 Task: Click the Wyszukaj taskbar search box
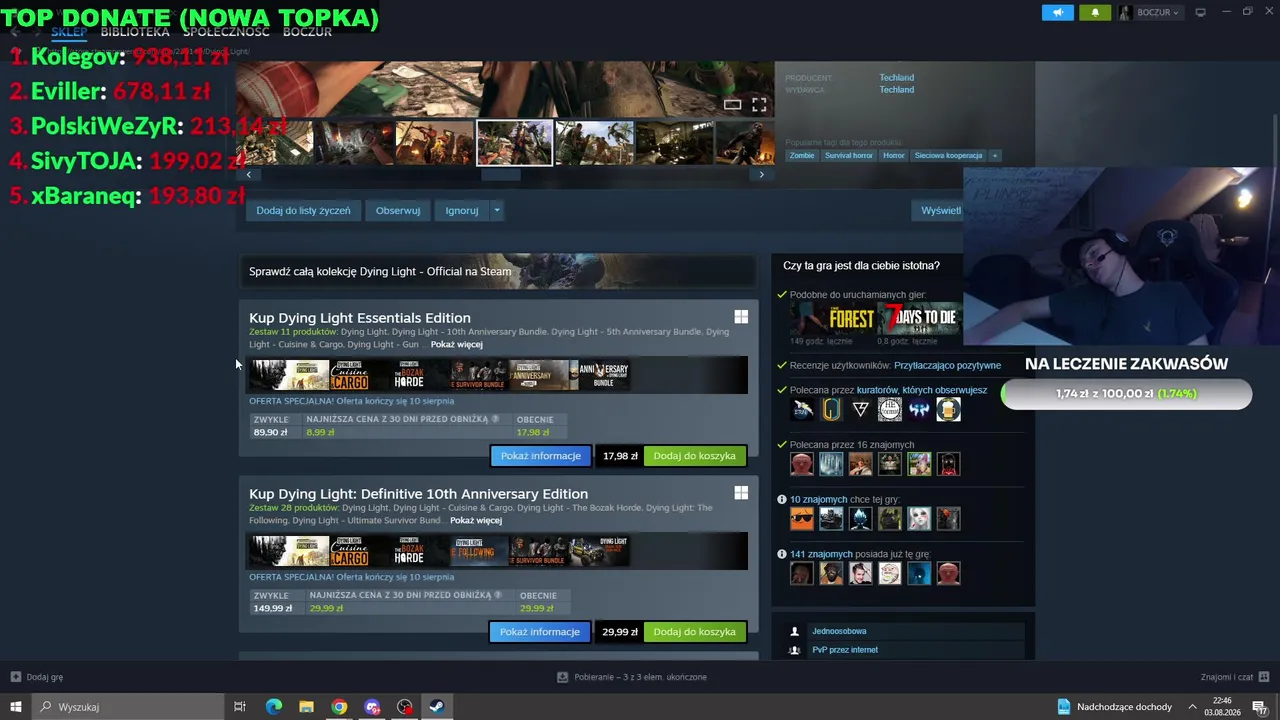[x=128, y=707]
